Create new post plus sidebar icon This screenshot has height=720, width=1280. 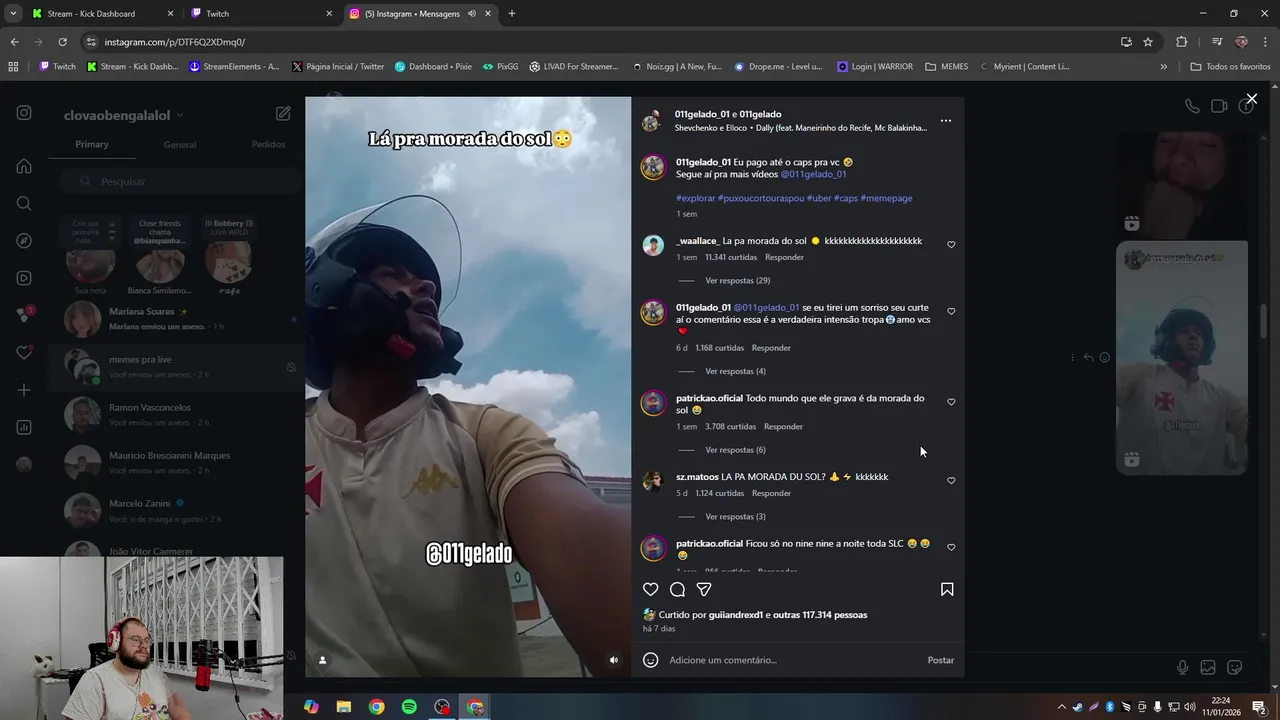(x=24, y=390)
